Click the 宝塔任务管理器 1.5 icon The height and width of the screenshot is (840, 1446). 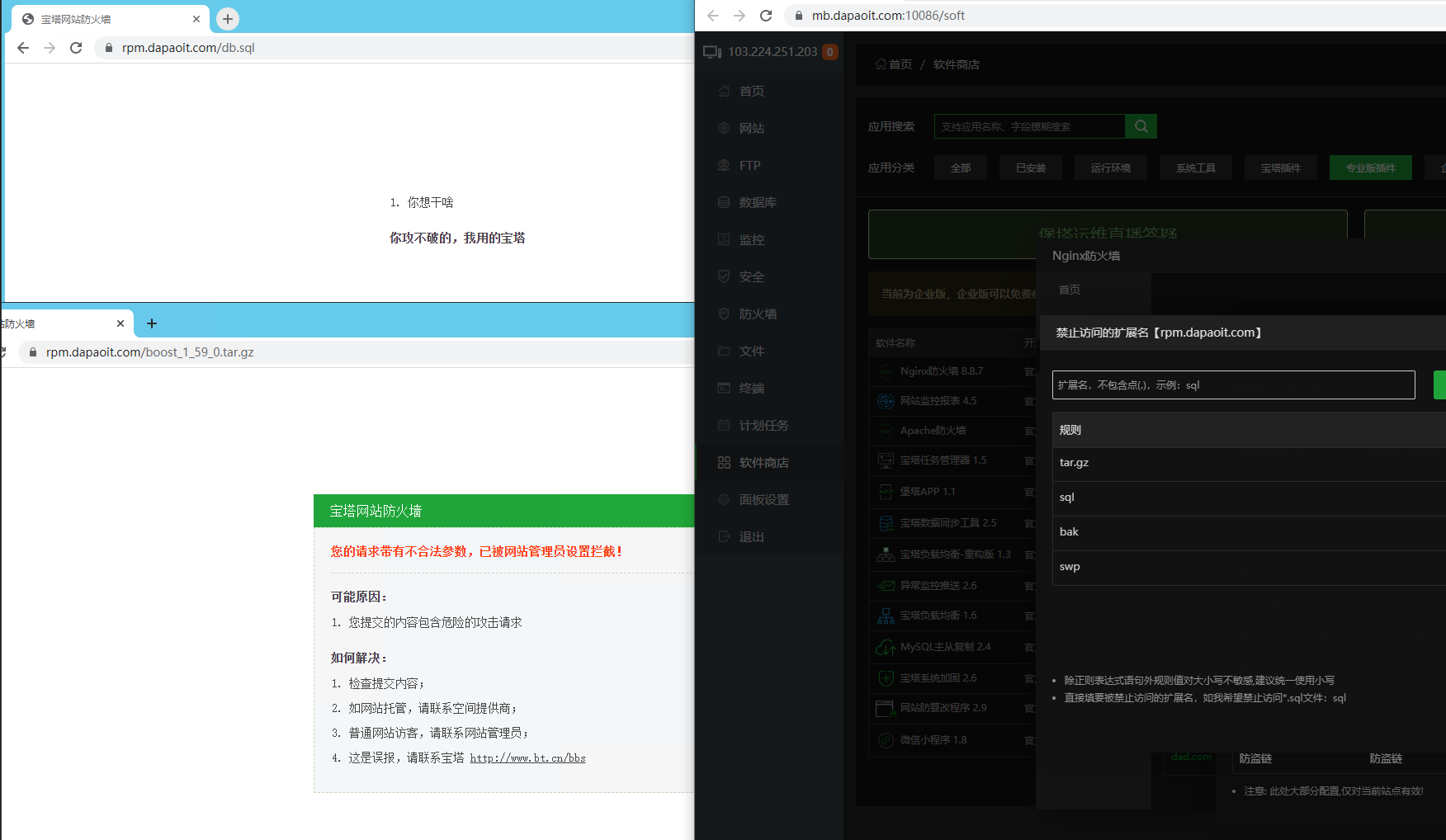(x=886, y=460)
